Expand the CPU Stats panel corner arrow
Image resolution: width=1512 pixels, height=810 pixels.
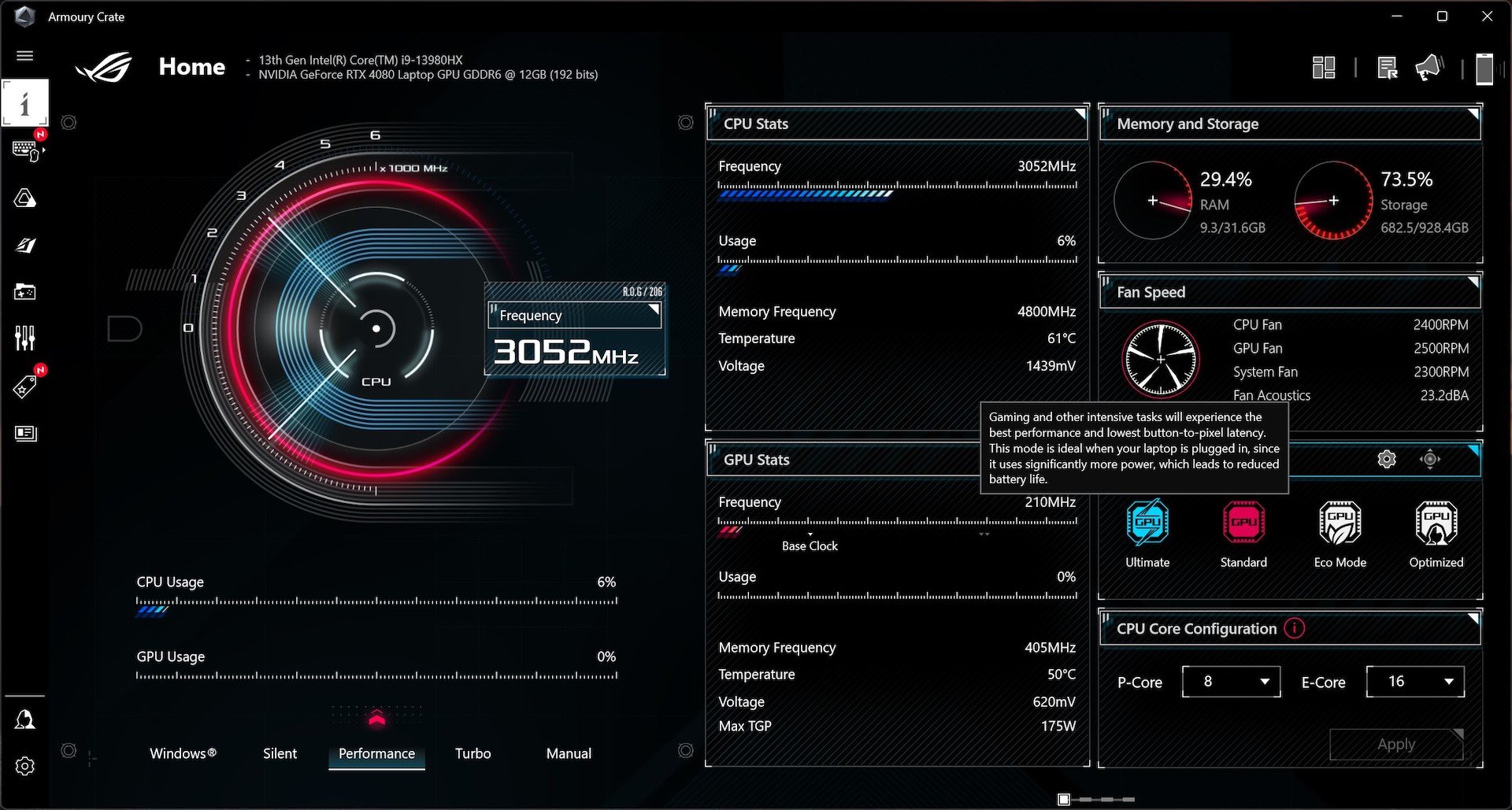[x=1080, y=115]
